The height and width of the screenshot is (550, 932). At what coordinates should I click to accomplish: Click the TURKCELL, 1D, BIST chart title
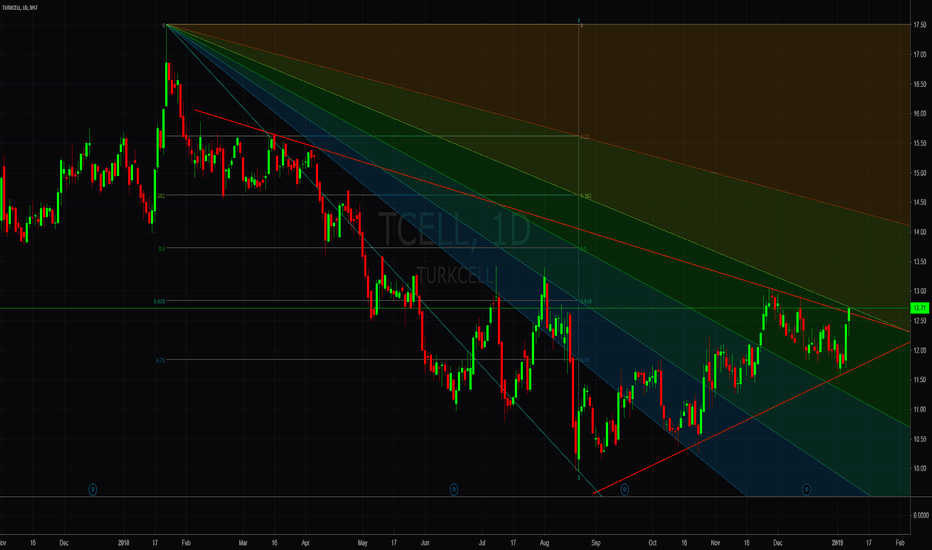pyautogui.click(x=20, y=8)
